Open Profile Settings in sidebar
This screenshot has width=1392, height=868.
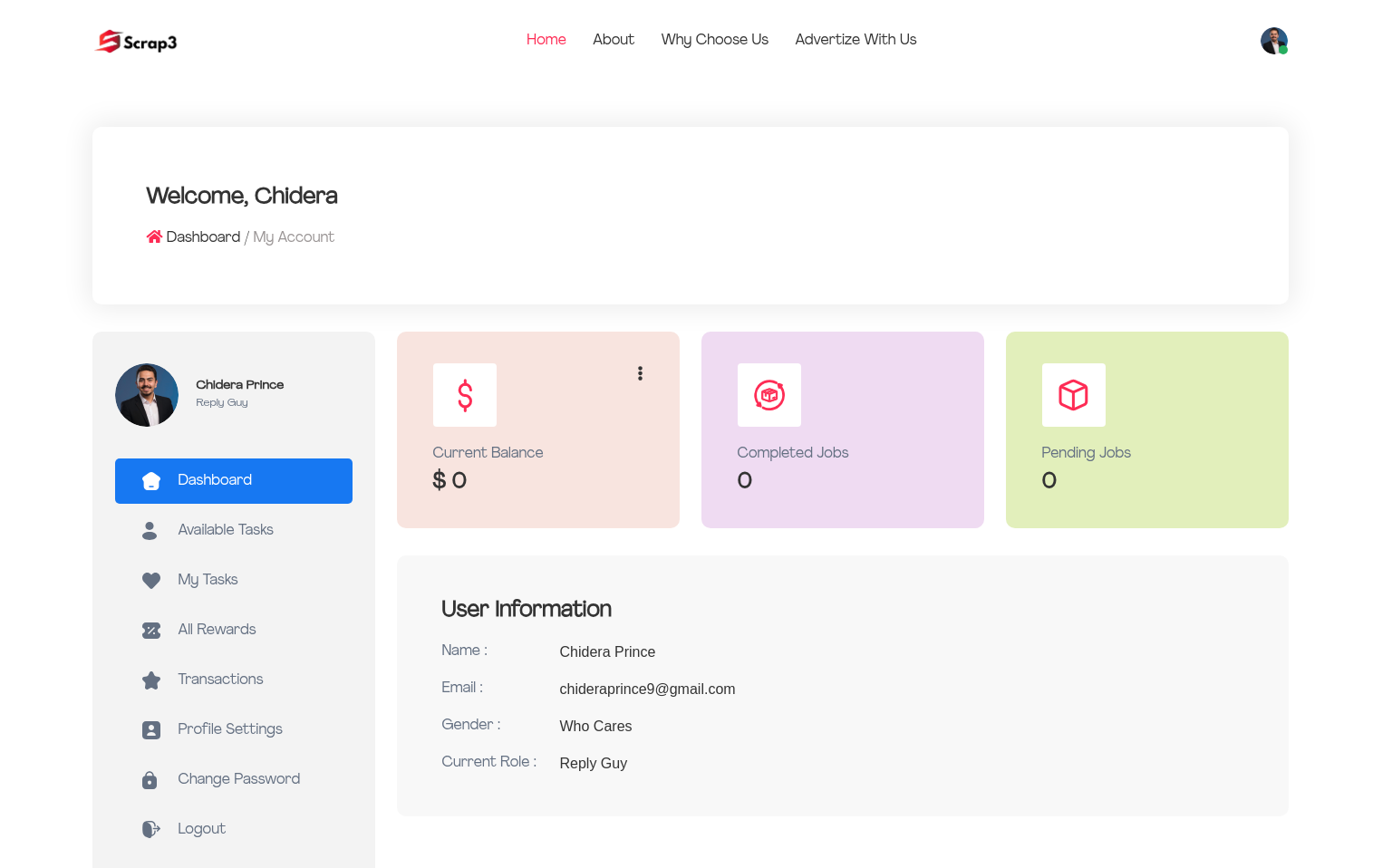point(230,728)
